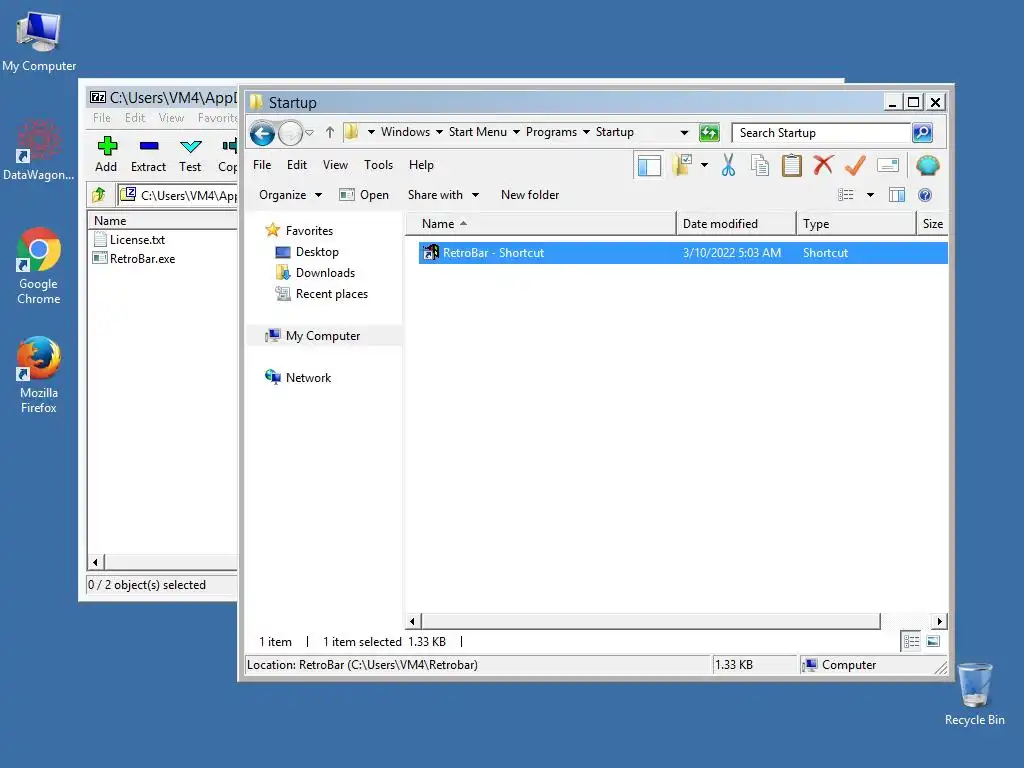Viewport: 1024px width, 768px height.
Task: Open the Edit menu in Startup window
Action: tap(296, 165)
